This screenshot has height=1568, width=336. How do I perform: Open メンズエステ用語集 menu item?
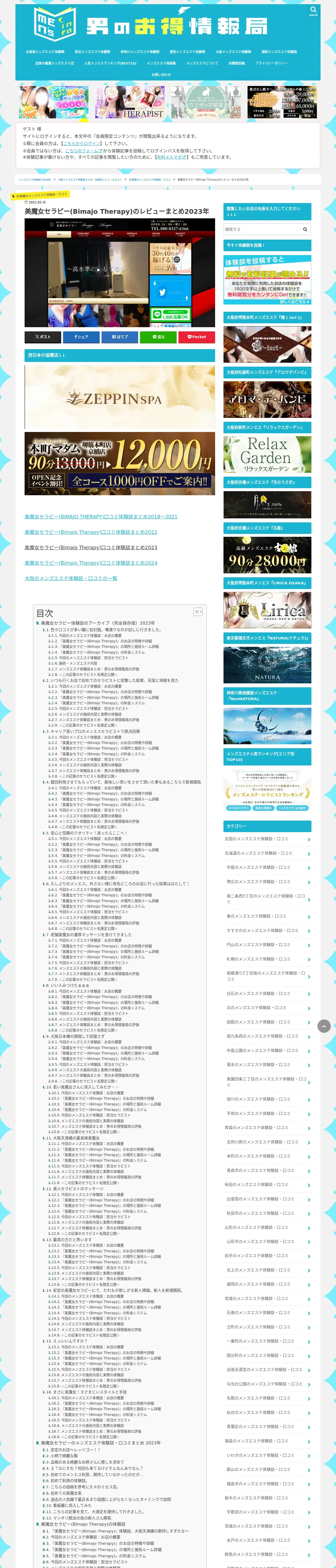[161, 63]
